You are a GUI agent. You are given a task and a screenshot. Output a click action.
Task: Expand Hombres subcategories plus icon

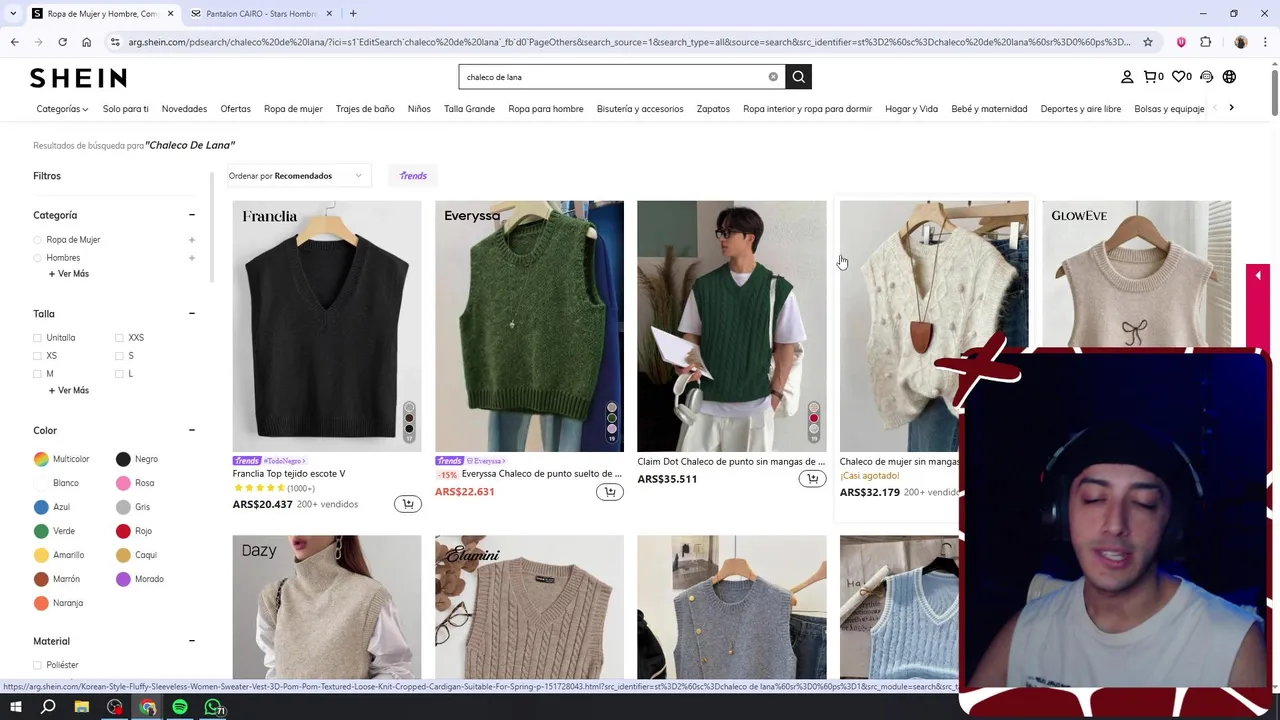point(191,258)
